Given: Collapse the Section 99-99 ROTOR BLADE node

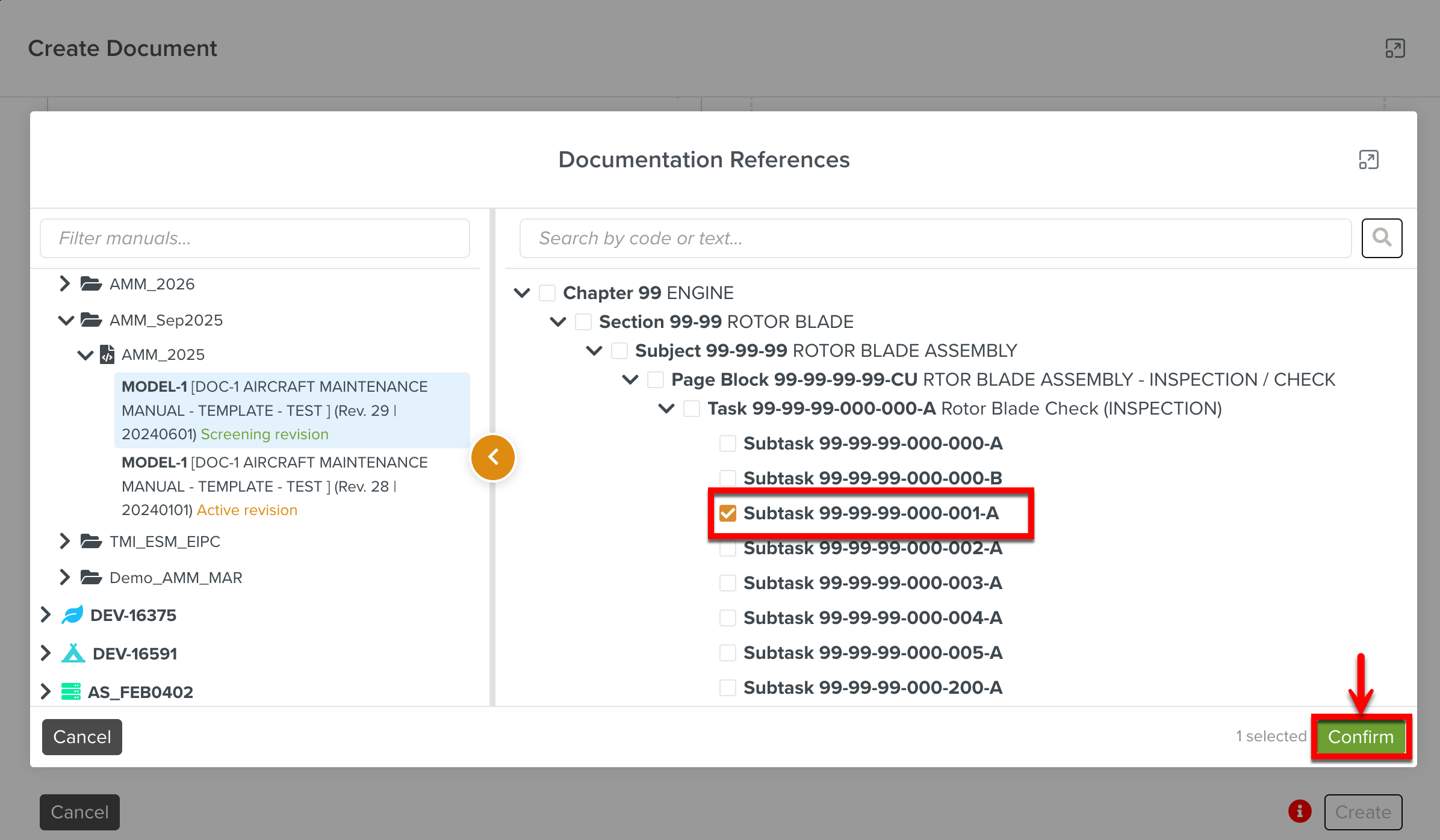Looking at the screenshot, I should coord(558,322).
